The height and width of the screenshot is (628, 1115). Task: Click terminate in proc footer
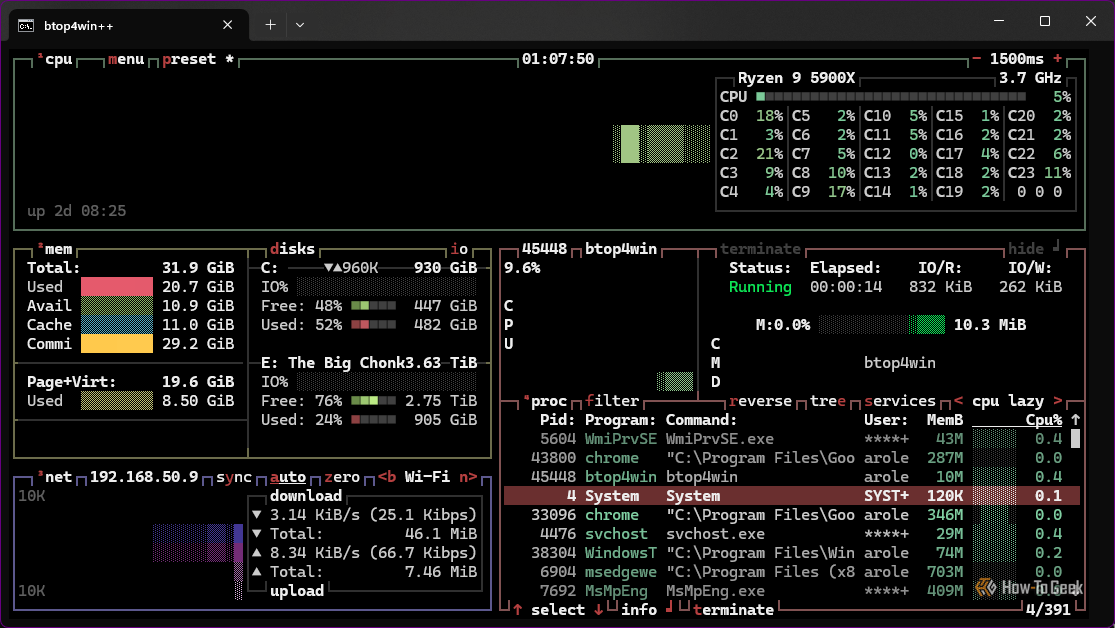[733, 610]
